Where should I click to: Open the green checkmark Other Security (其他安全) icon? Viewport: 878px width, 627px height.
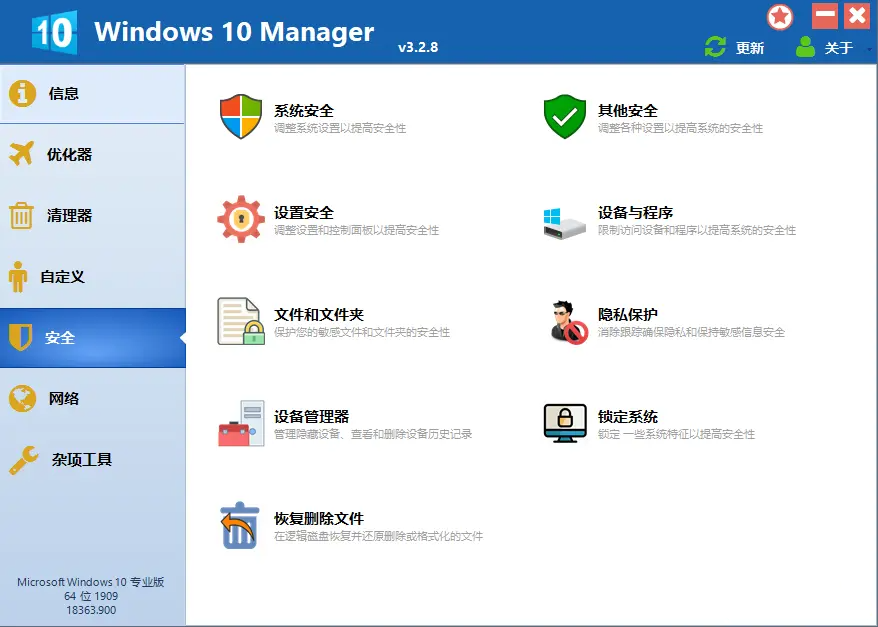564,118
